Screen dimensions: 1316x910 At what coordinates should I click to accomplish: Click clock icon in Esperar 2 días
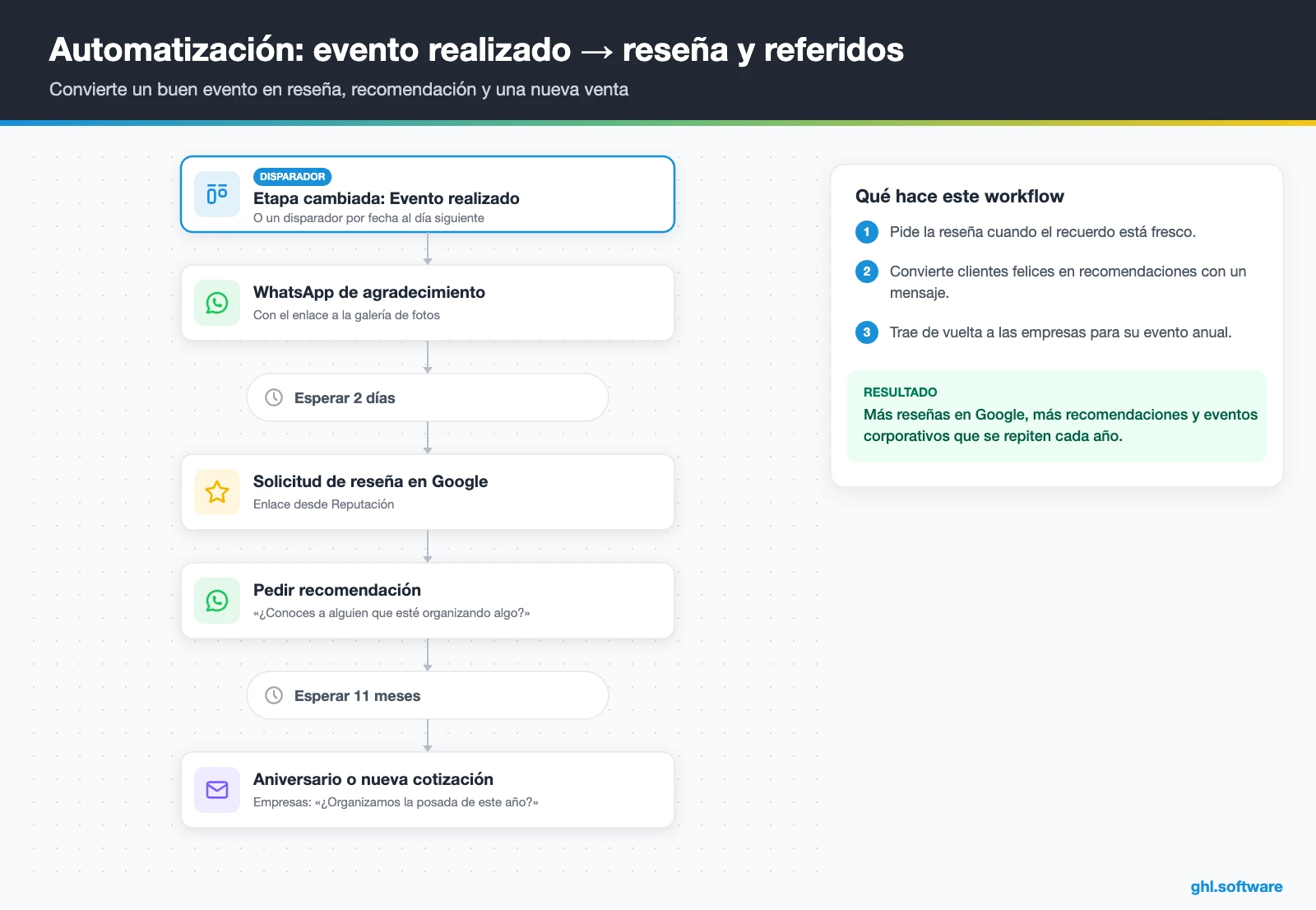[x=274, y=397]
